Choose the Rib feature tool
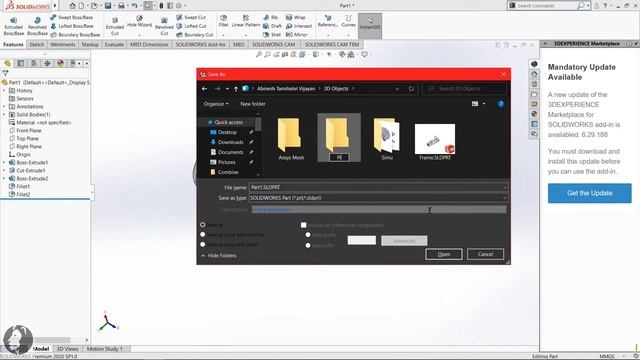 coord(270,18)
